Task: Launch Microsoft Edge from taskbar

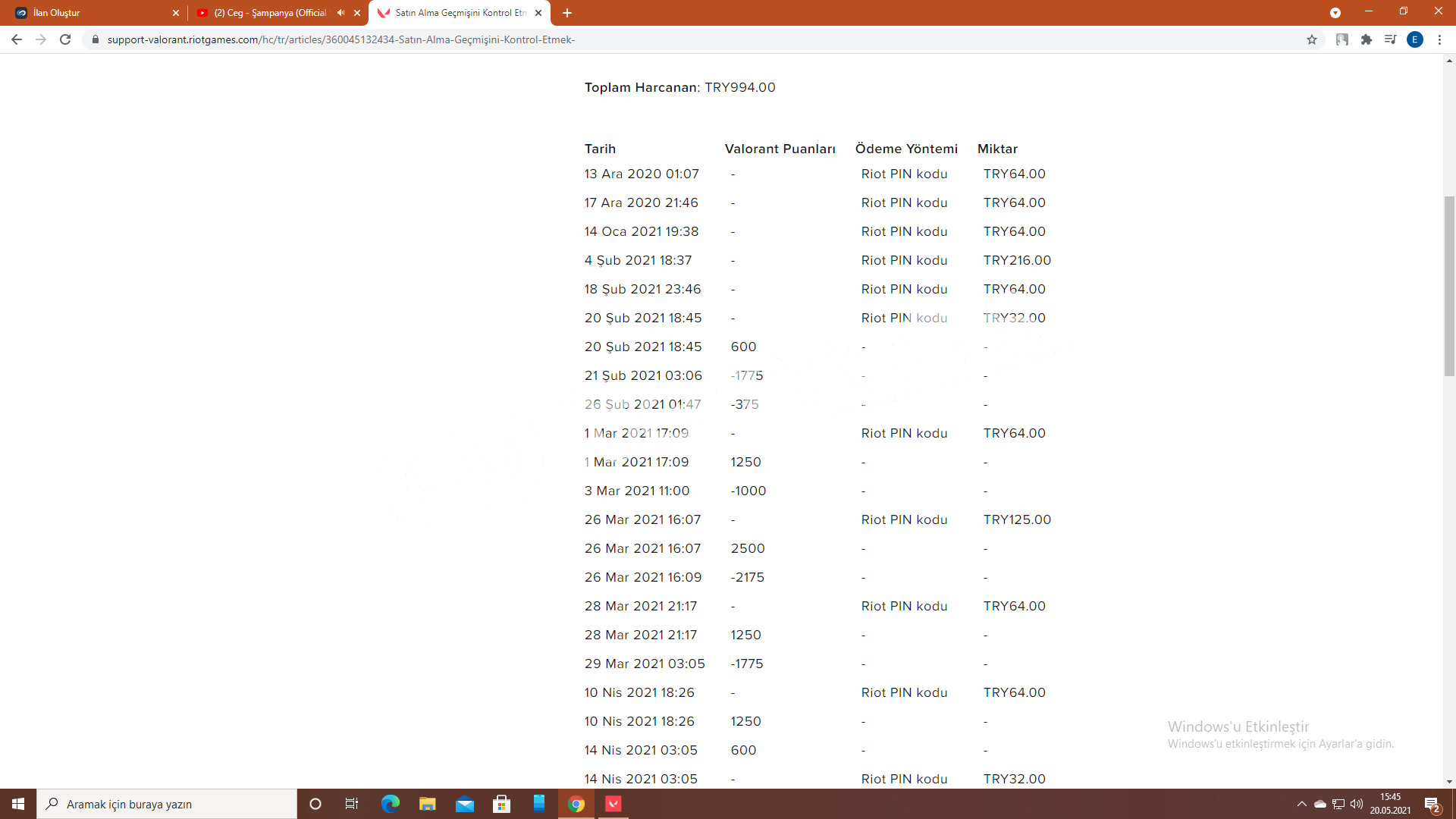Action: tap(390, 804)
